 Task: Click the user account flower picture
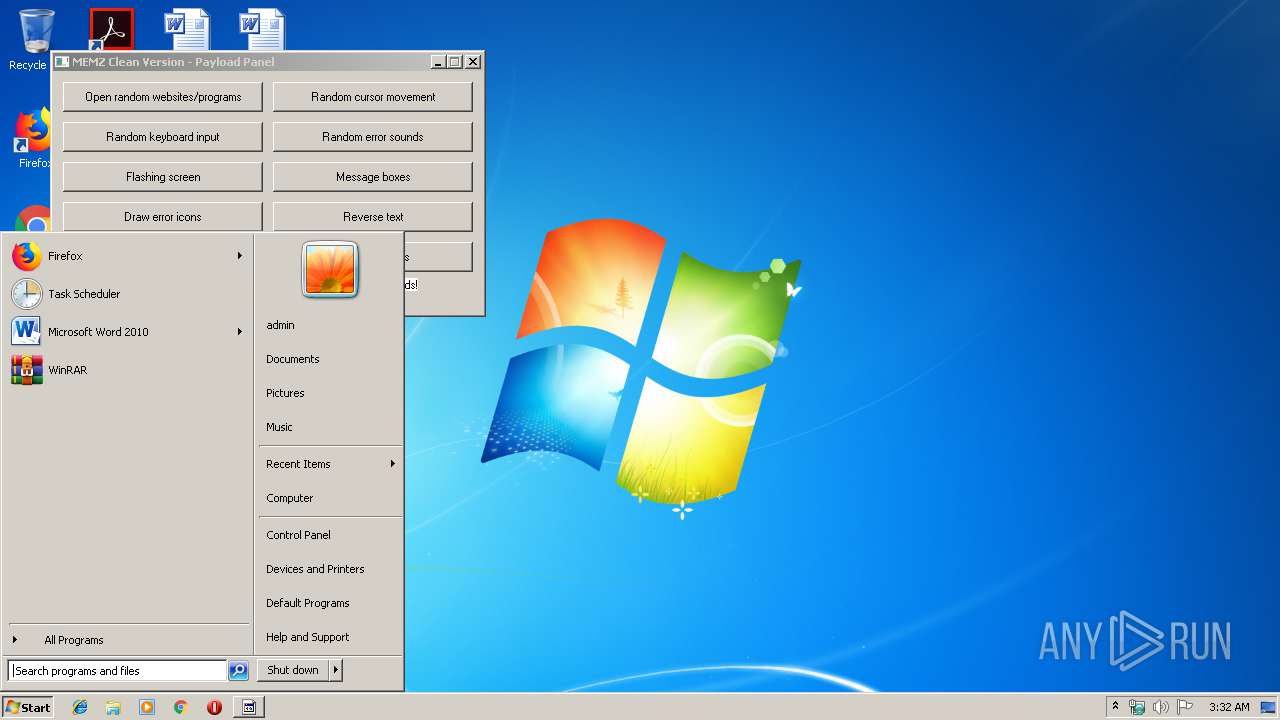[330, 270]
